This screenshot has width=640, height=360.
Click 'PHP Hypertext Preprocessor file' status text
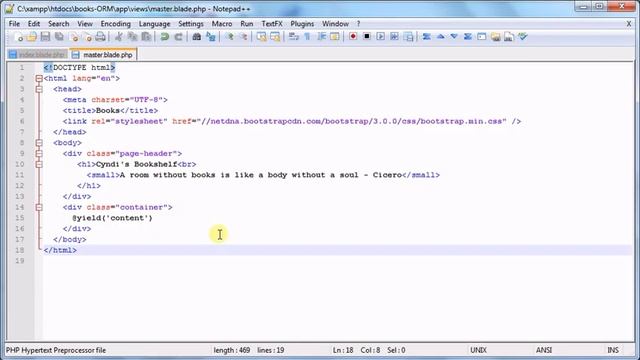click(x=56, y=350)
